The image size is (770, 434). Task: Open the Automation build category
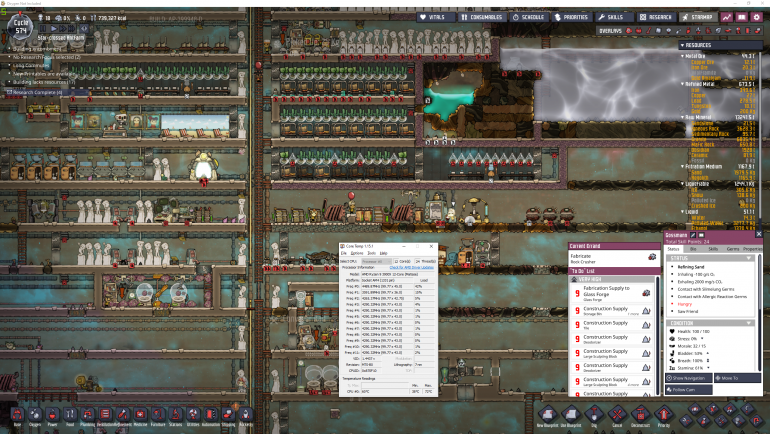click(211, 416)
